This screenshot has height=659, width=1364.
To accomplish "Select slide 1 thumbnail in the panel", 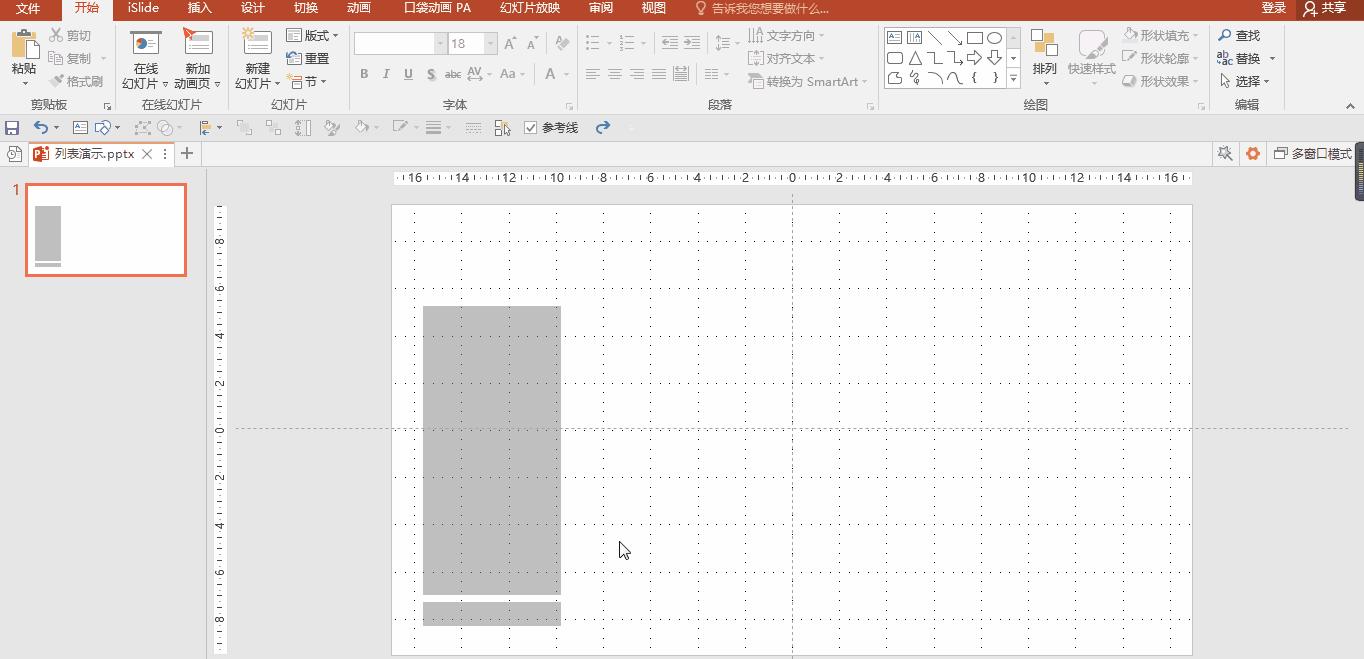I will [x=105, y=229].
